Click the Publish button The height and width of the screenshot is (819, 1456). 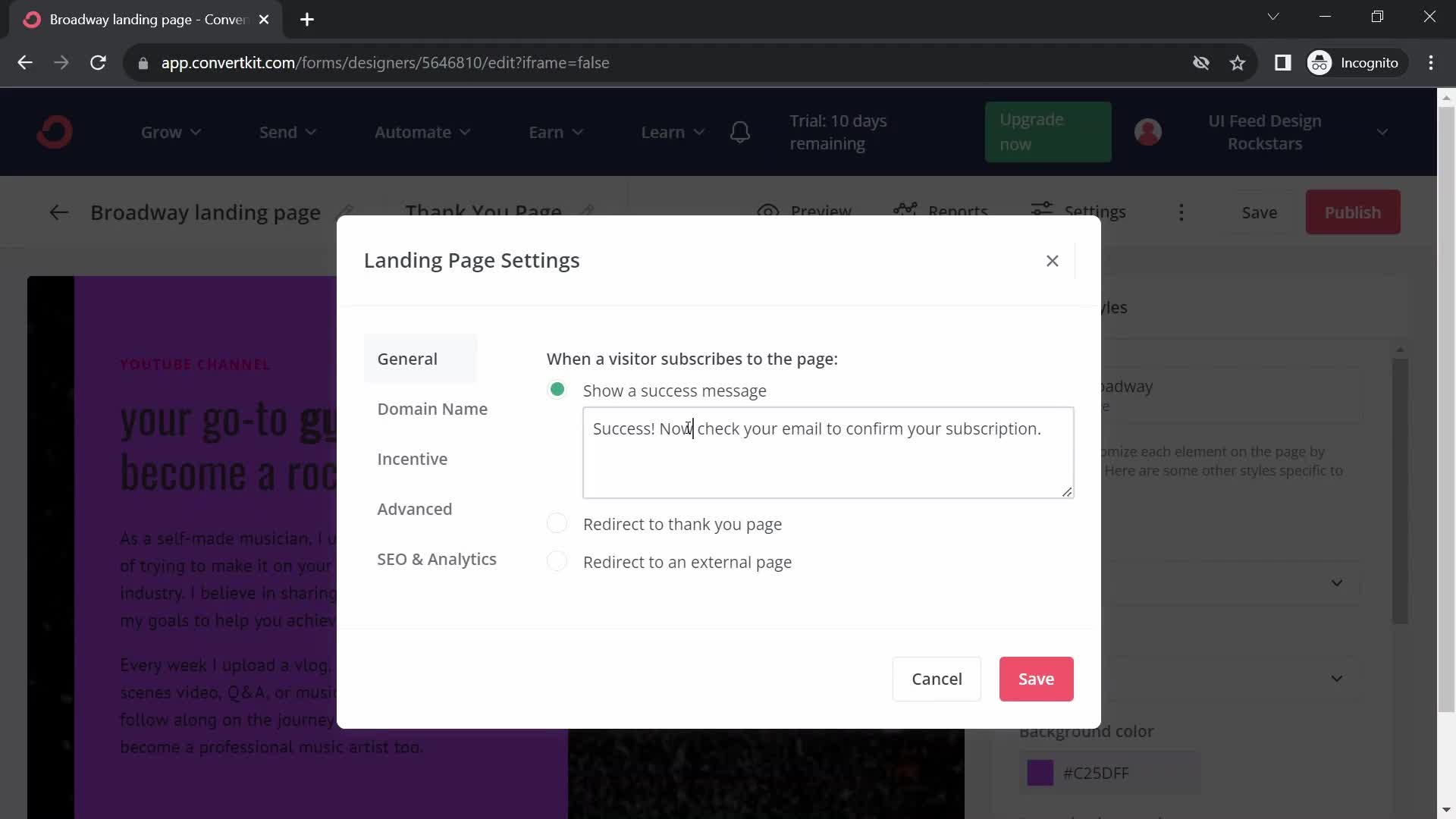coord(1353,212)
